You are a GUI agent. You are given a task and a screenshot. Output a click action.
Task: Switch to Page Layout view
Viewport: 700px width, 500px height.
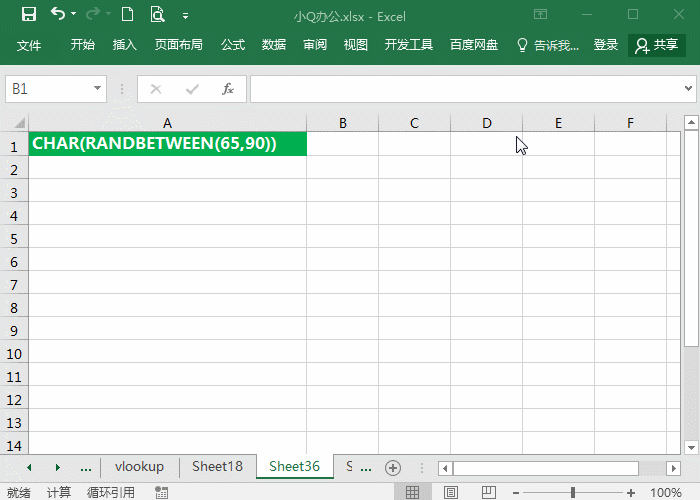[x=450, y=492]
